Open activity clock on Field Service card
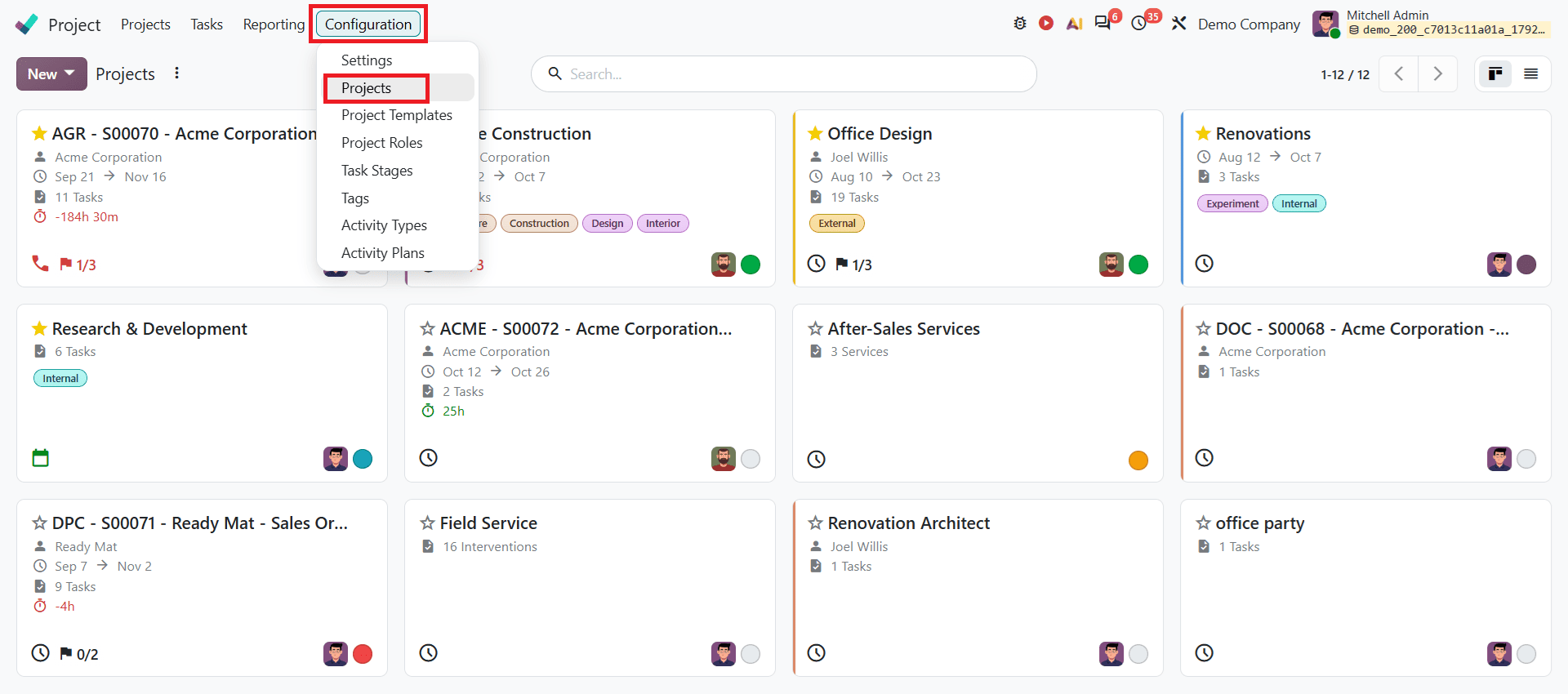Screen dimensions: 1568x694 [x=429, y=652]
